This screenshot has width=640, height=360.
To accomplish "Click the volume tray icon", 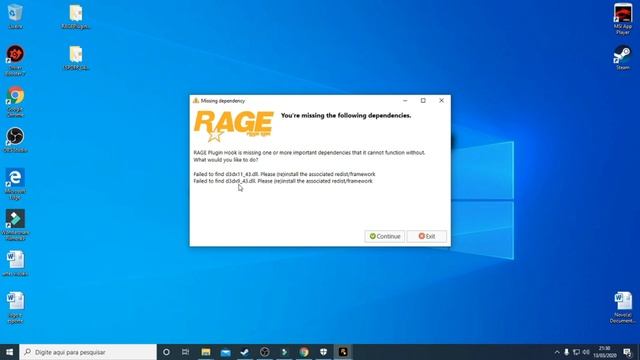I will coord(586,352).
